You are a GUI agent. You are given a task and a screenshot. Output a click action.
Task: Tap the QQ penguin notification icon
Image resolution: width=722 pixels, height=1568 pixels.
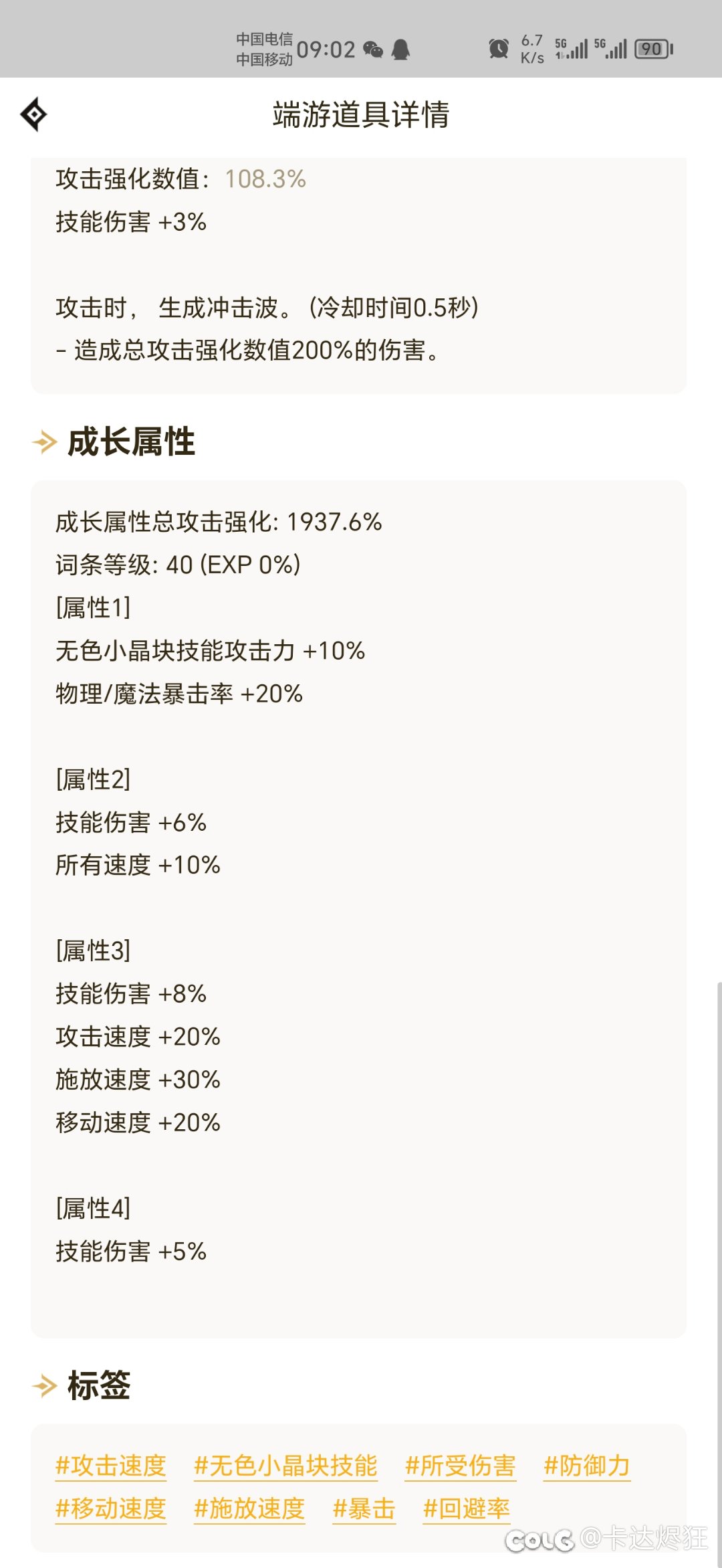[400, 50]
